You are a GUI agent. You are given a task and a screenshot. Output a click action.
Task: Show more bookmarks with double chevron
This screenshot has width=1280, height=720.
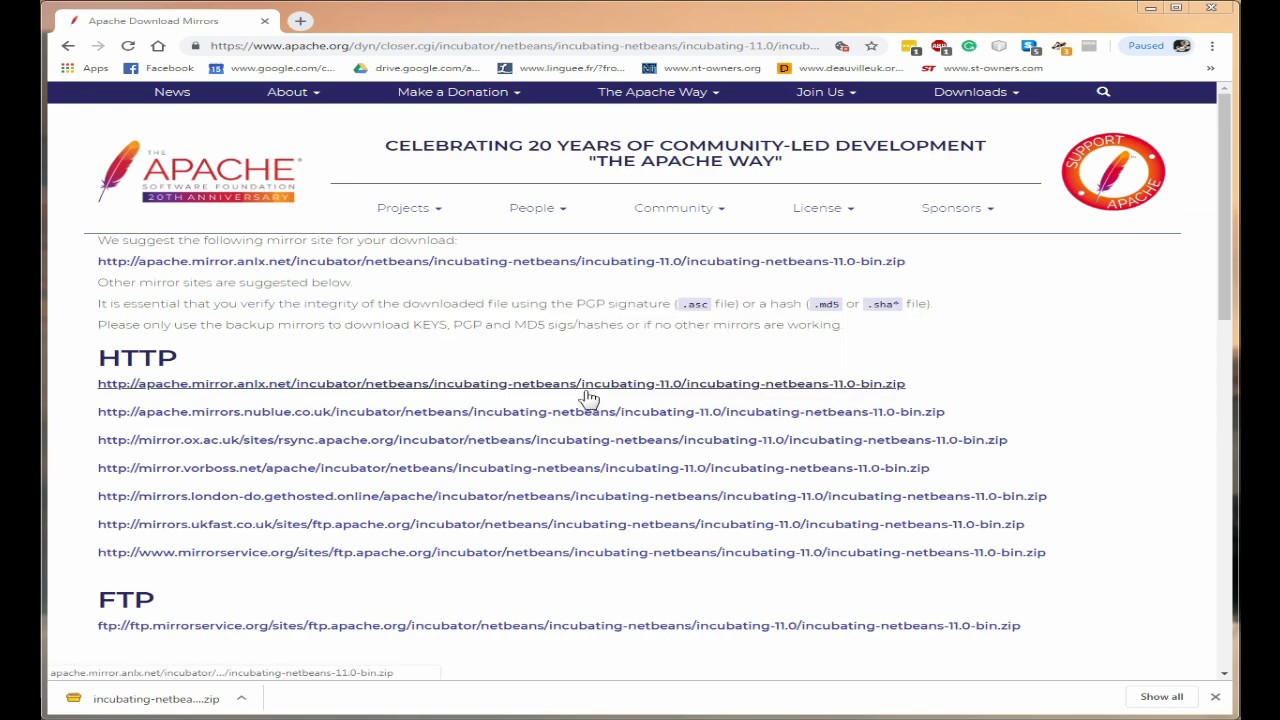pos(1210,68)
